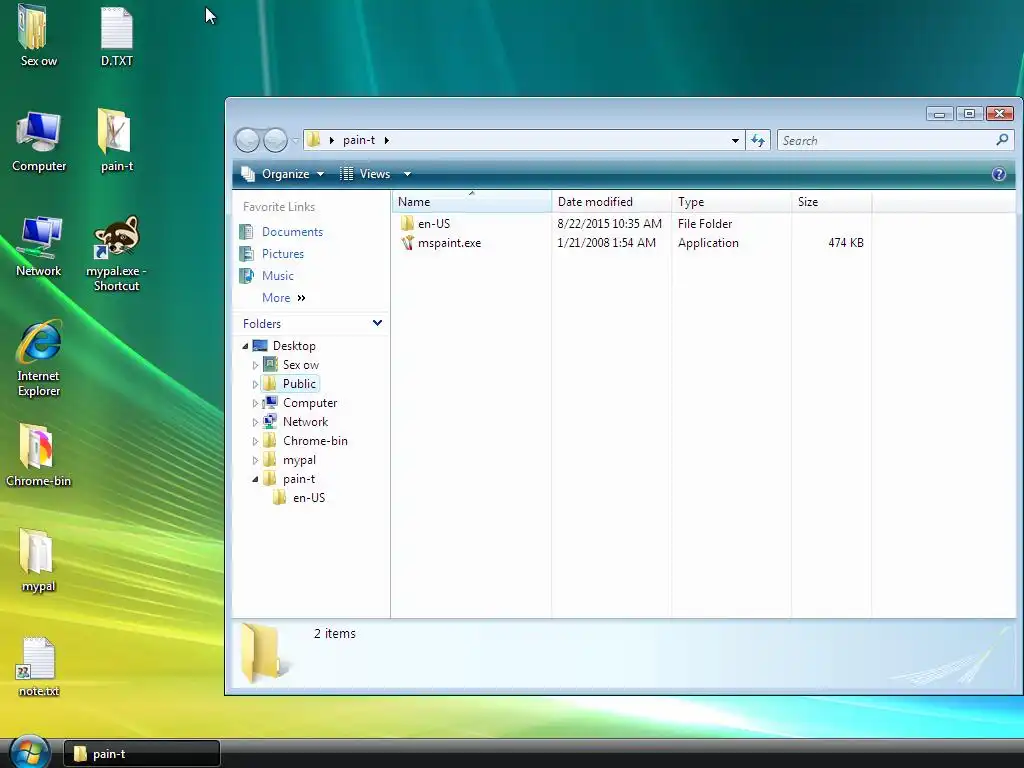Sort by Name column header

point(472,202)
